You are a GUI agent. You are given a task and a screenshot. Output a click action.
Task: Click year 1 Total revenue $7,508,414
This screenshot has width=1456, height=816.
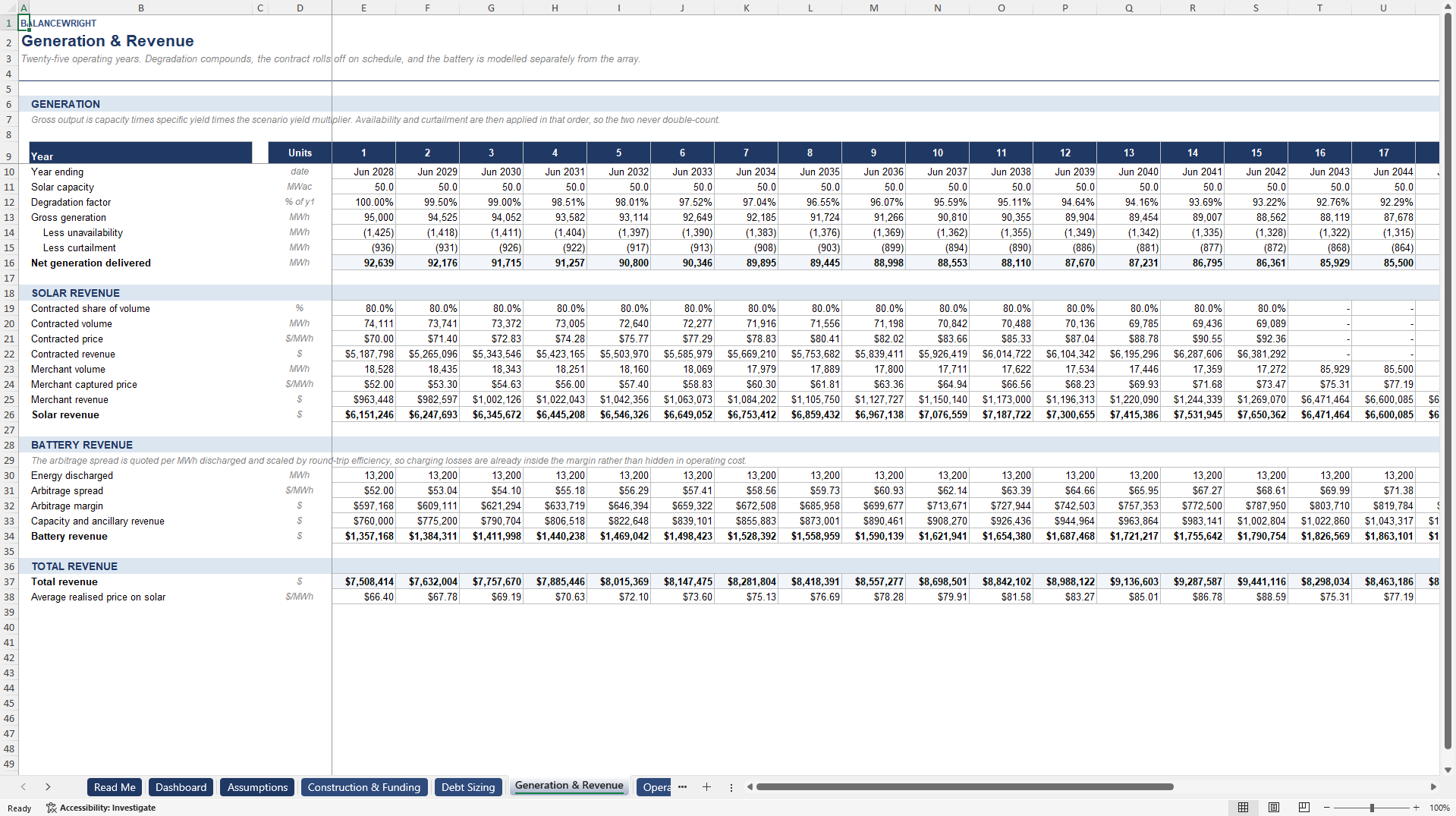pos(363,582)
